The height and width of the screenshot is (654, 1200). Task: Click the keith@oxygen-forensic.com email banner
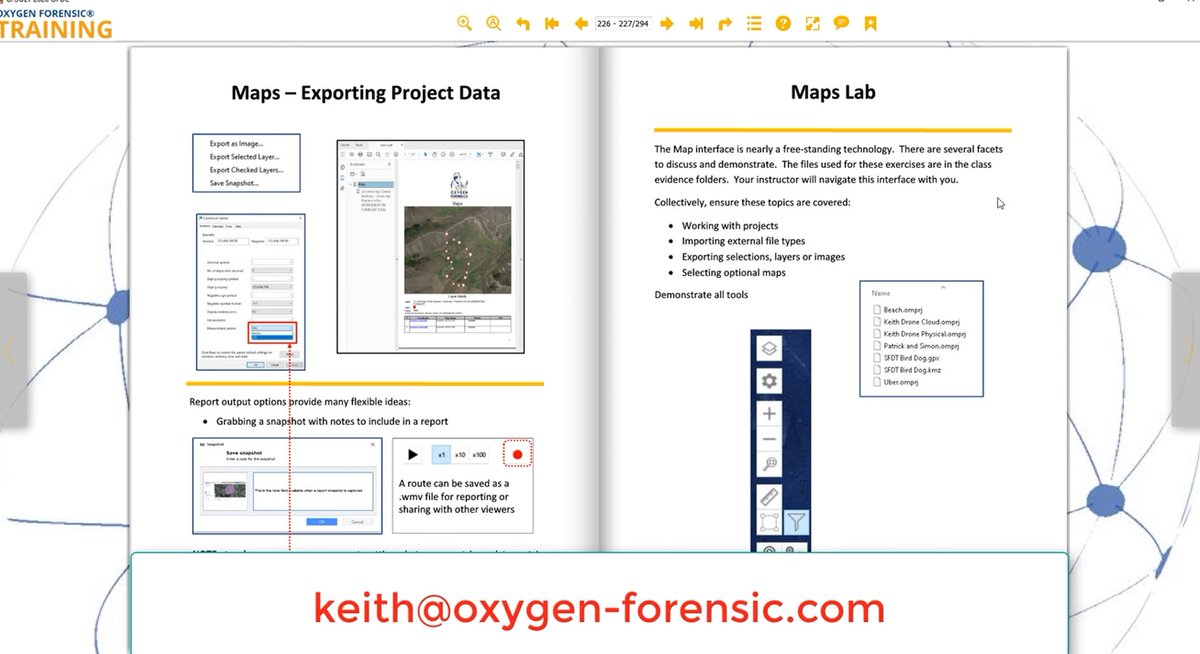click(599, 608)
